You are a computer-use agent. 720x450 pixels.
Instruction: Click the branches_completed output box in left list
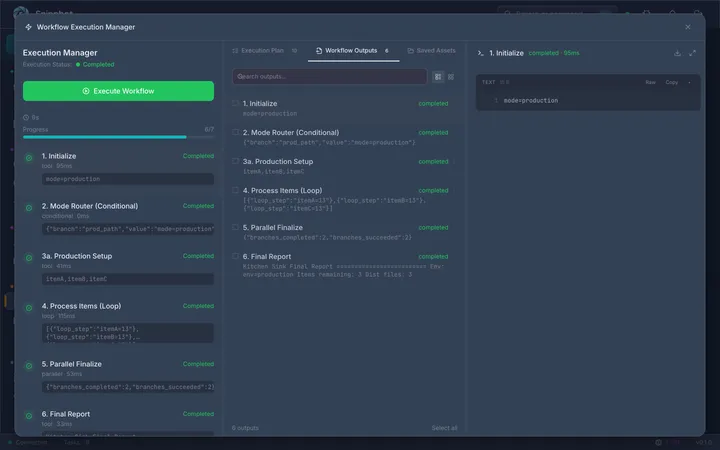(x=128, y=387)
